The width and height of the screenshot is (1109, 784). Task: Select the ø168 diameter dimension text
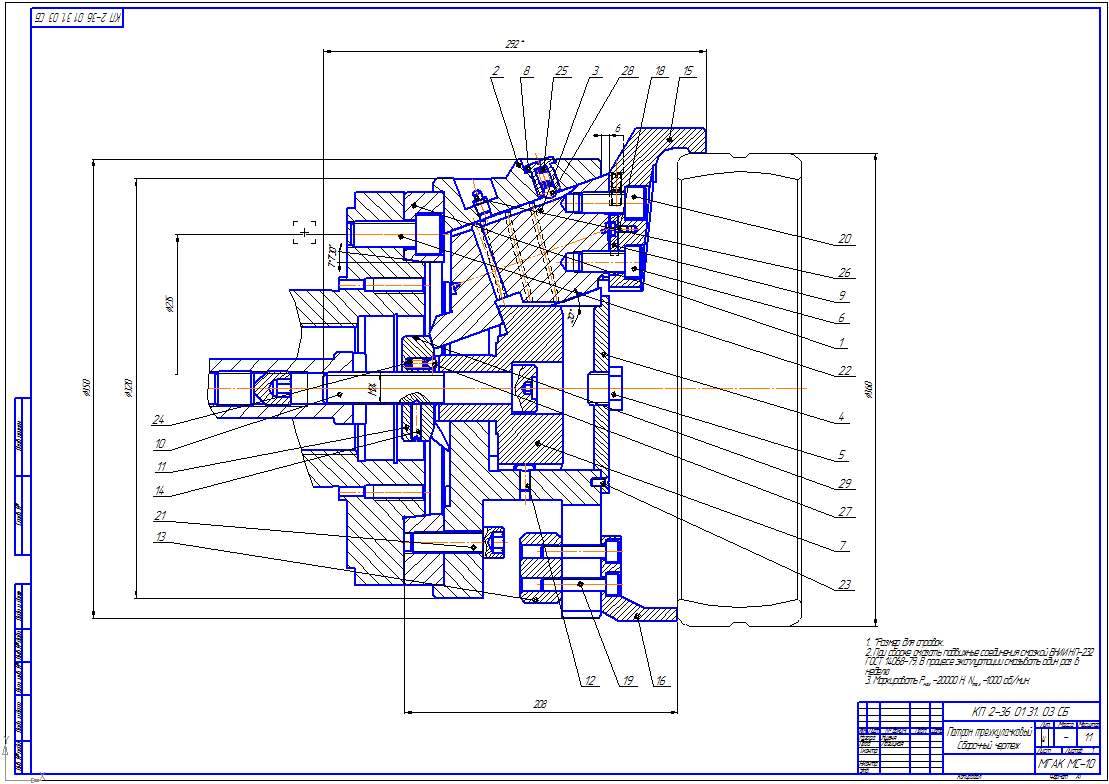click(x=869, y=389)
